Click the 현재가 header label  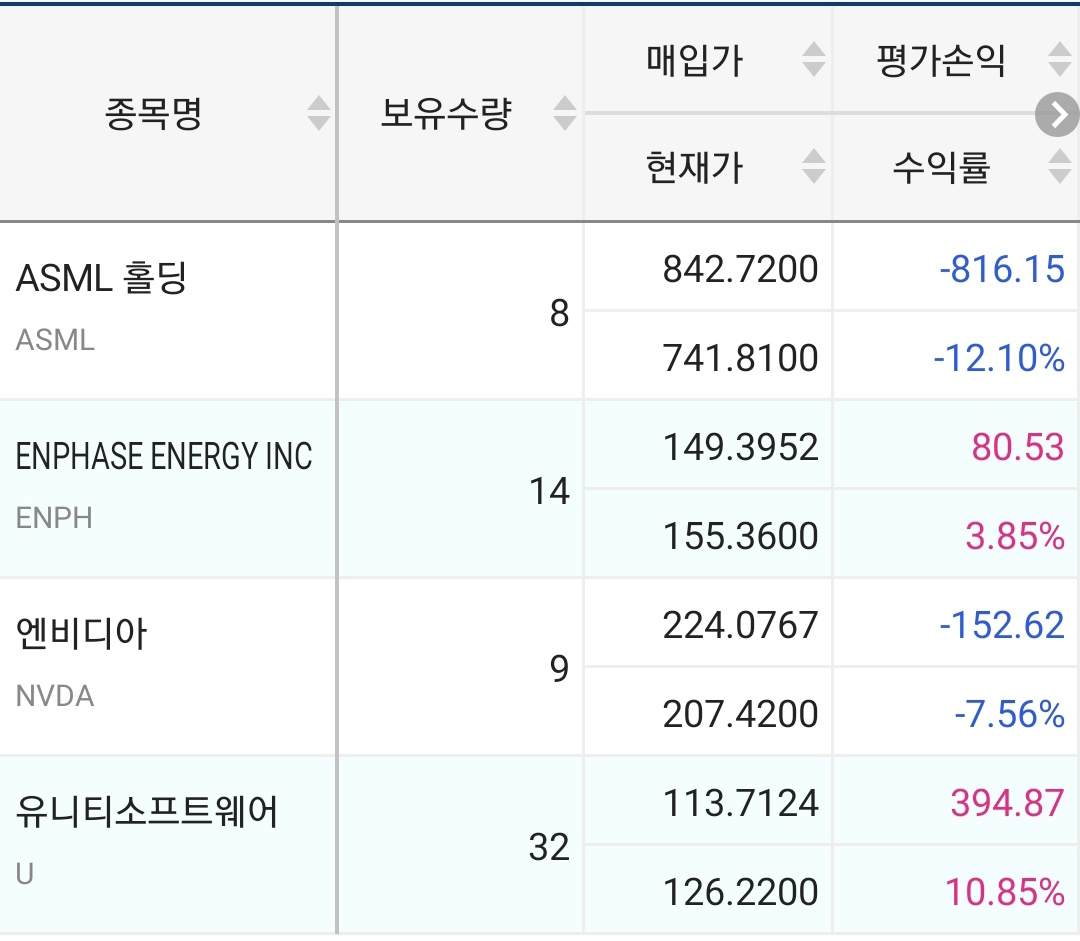pyautogui.click(x=694, y=167)
